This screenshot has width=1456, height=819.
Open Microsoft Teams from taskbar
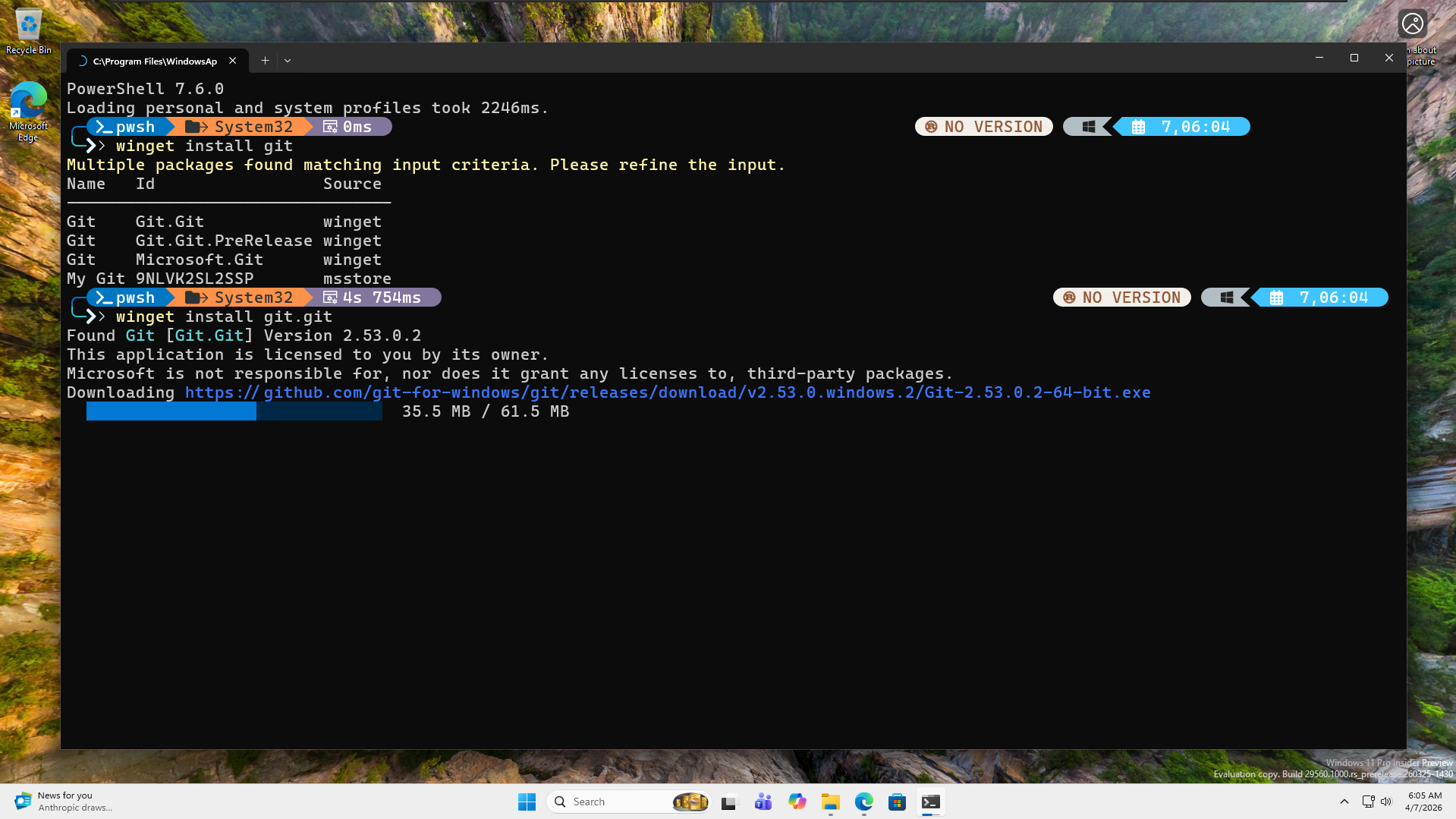763,802
